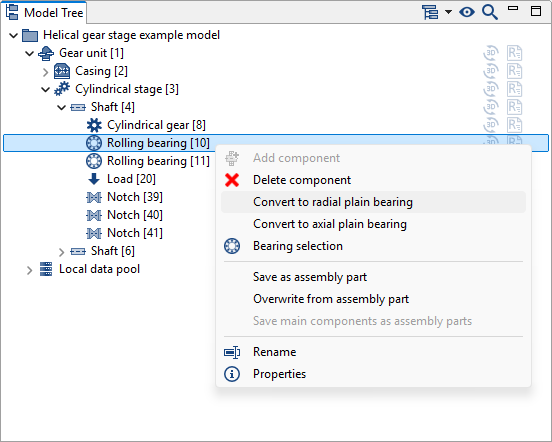Image resolution: width=552 pixels, height=442 pixels.
Task: Click the Rolling bearing [11] icon
Action: click(94, 161)
